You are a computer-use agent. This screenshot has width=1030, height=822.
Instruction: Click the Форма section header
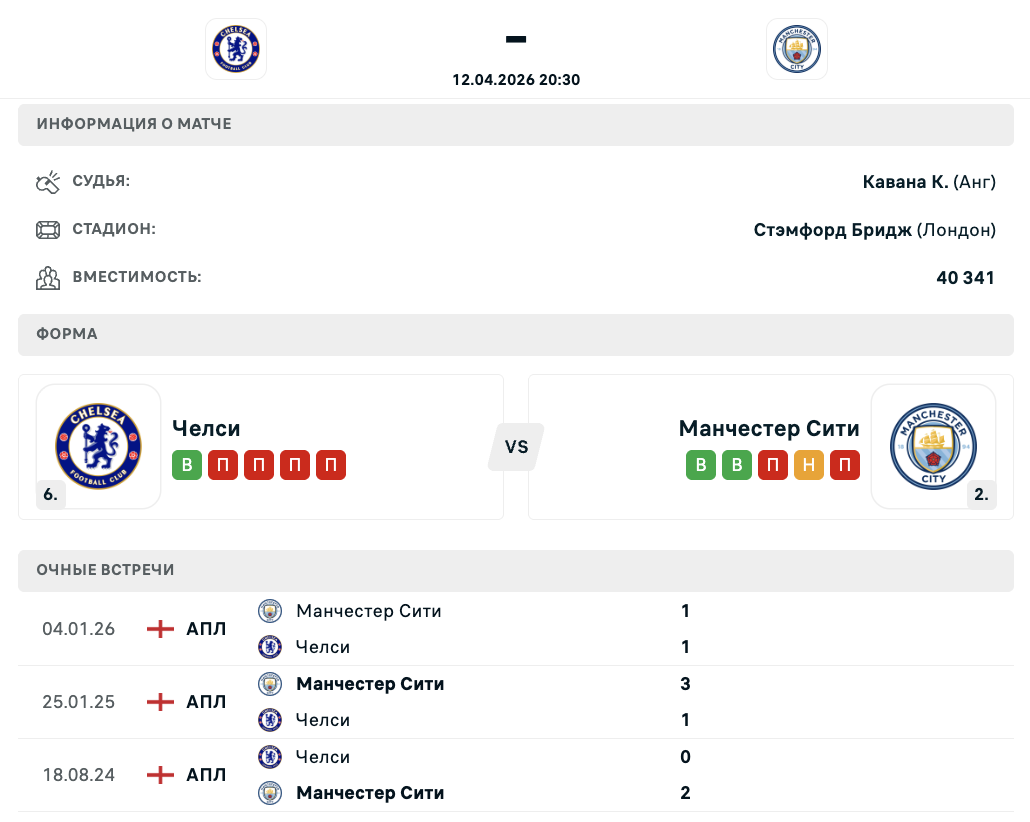coord(67,334)
